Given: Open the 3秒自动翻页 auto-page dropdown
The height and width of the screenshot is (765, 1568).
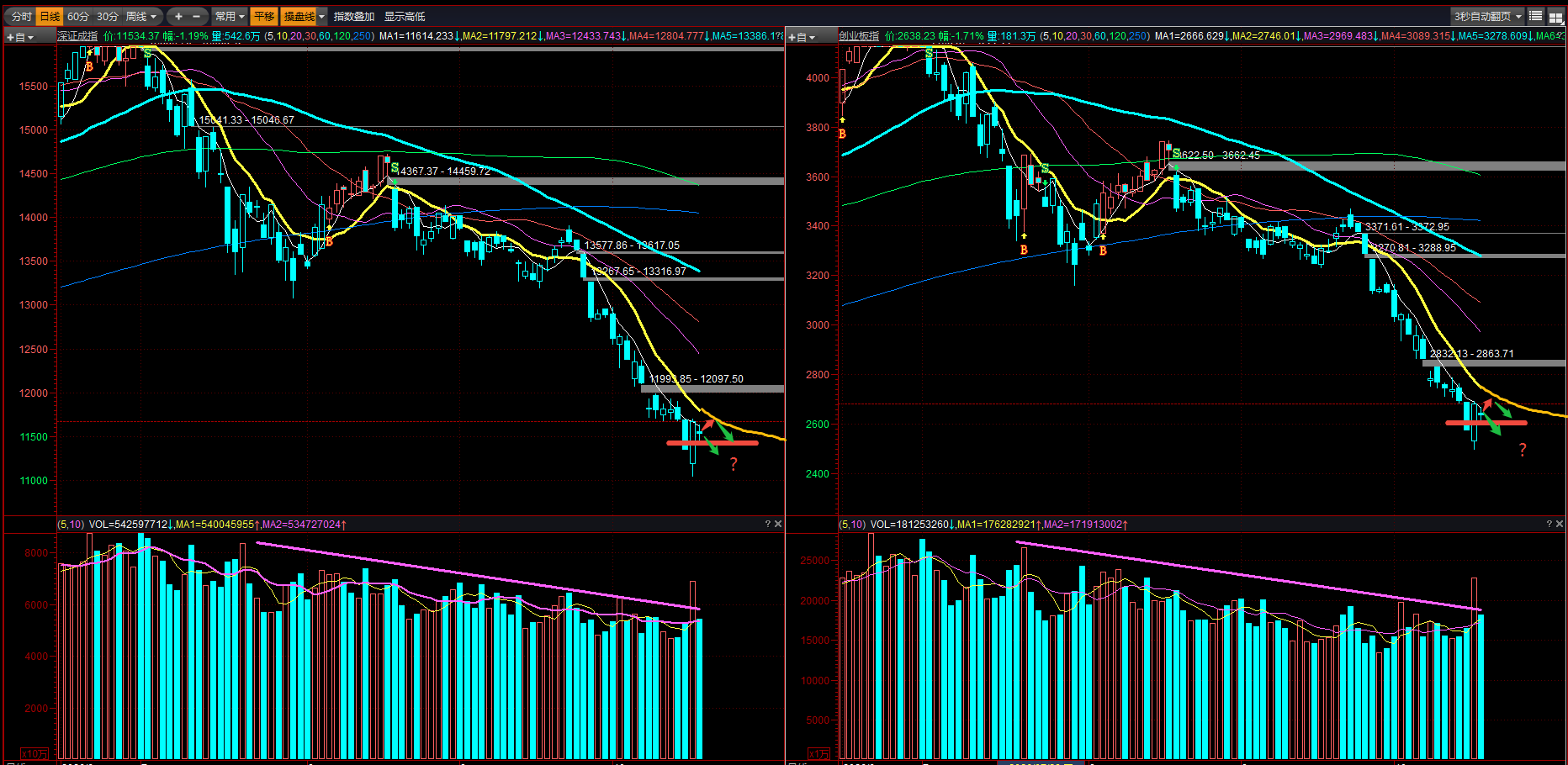Looking at the screenshot, I should 1488,16.
